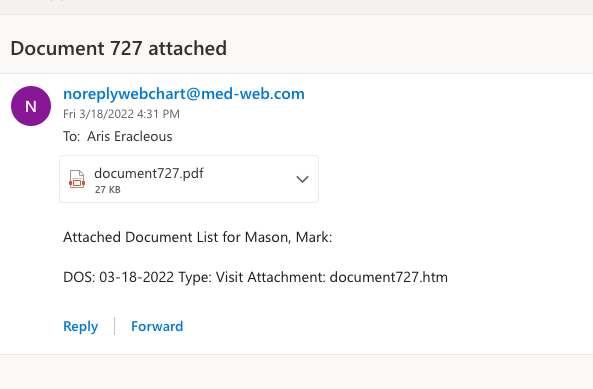593x389 pixels.
Task: Click the divider between Reply and Forward
Action: (114, 326)
